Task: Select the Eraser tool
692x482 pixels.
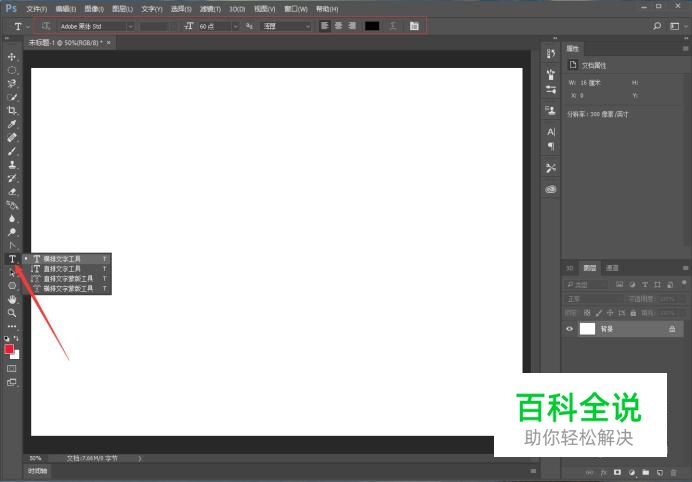Action: tap(12, 191)
